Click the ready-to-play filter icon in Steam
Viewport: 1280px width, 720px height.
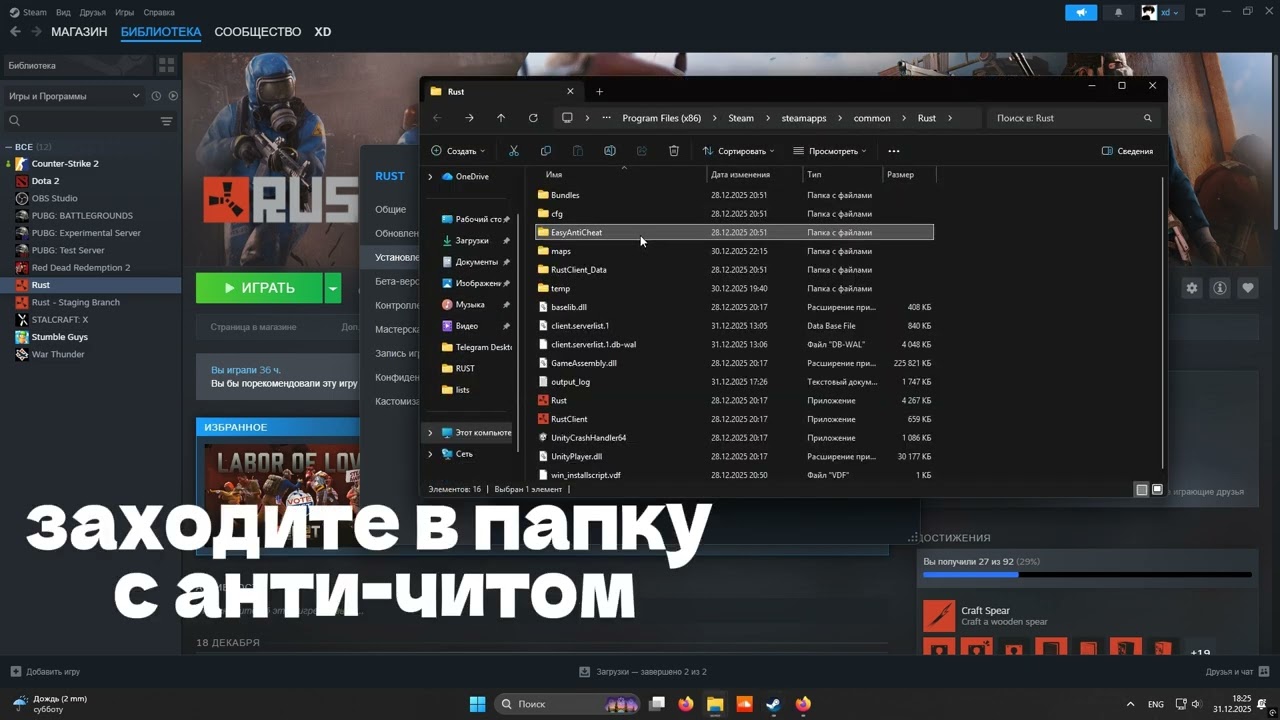tap(173, 96)
